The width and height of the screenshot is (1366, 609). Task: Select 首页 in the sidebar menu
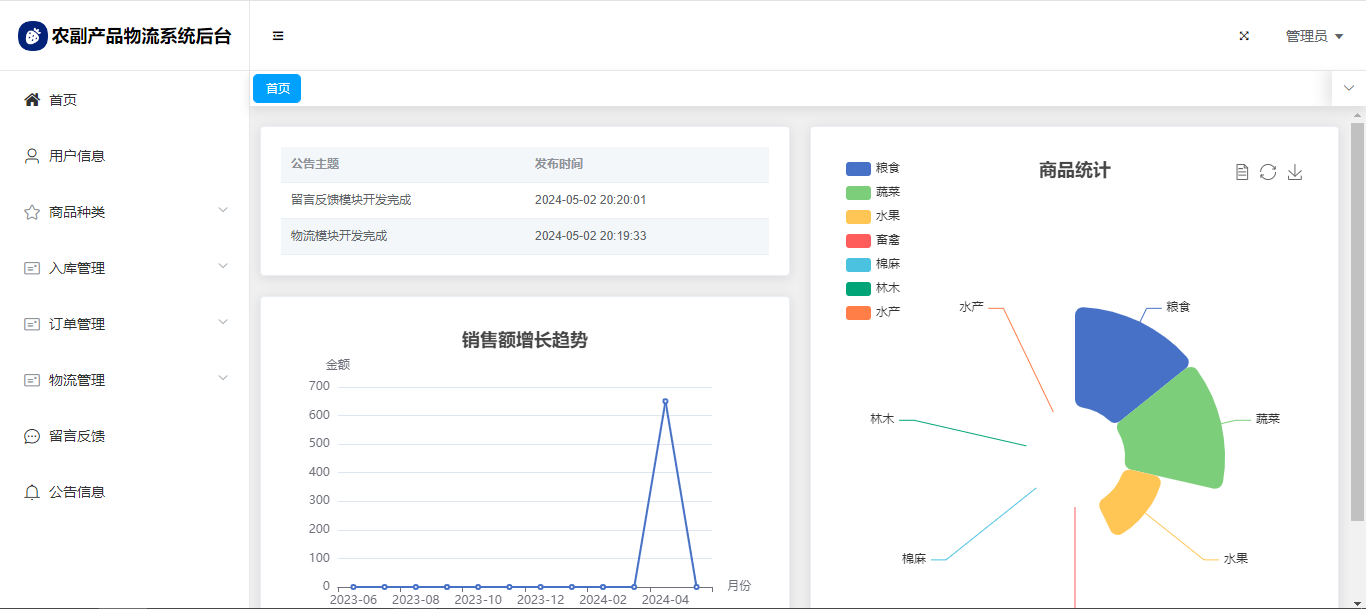63,100
